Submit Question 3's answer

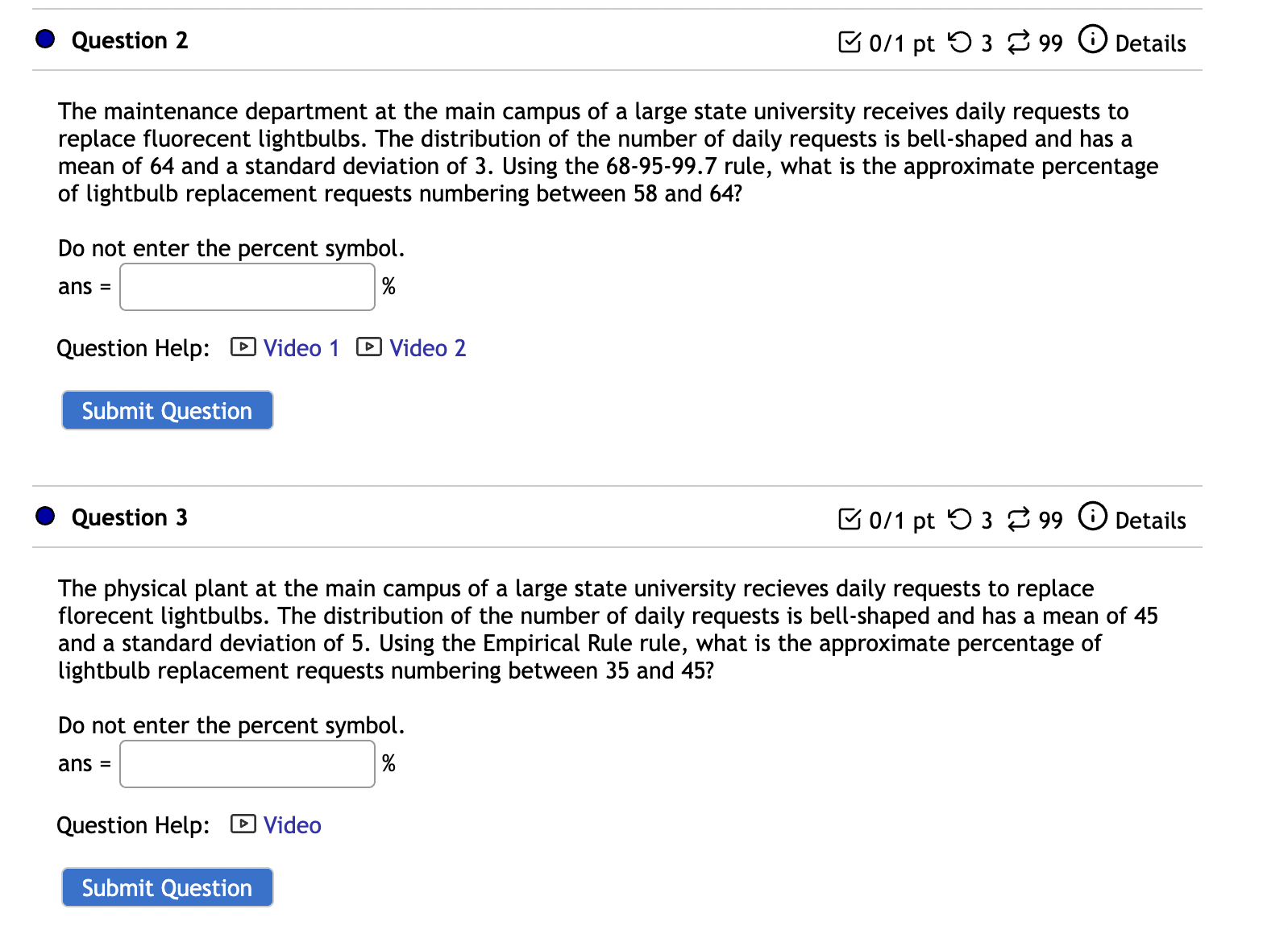166,887
